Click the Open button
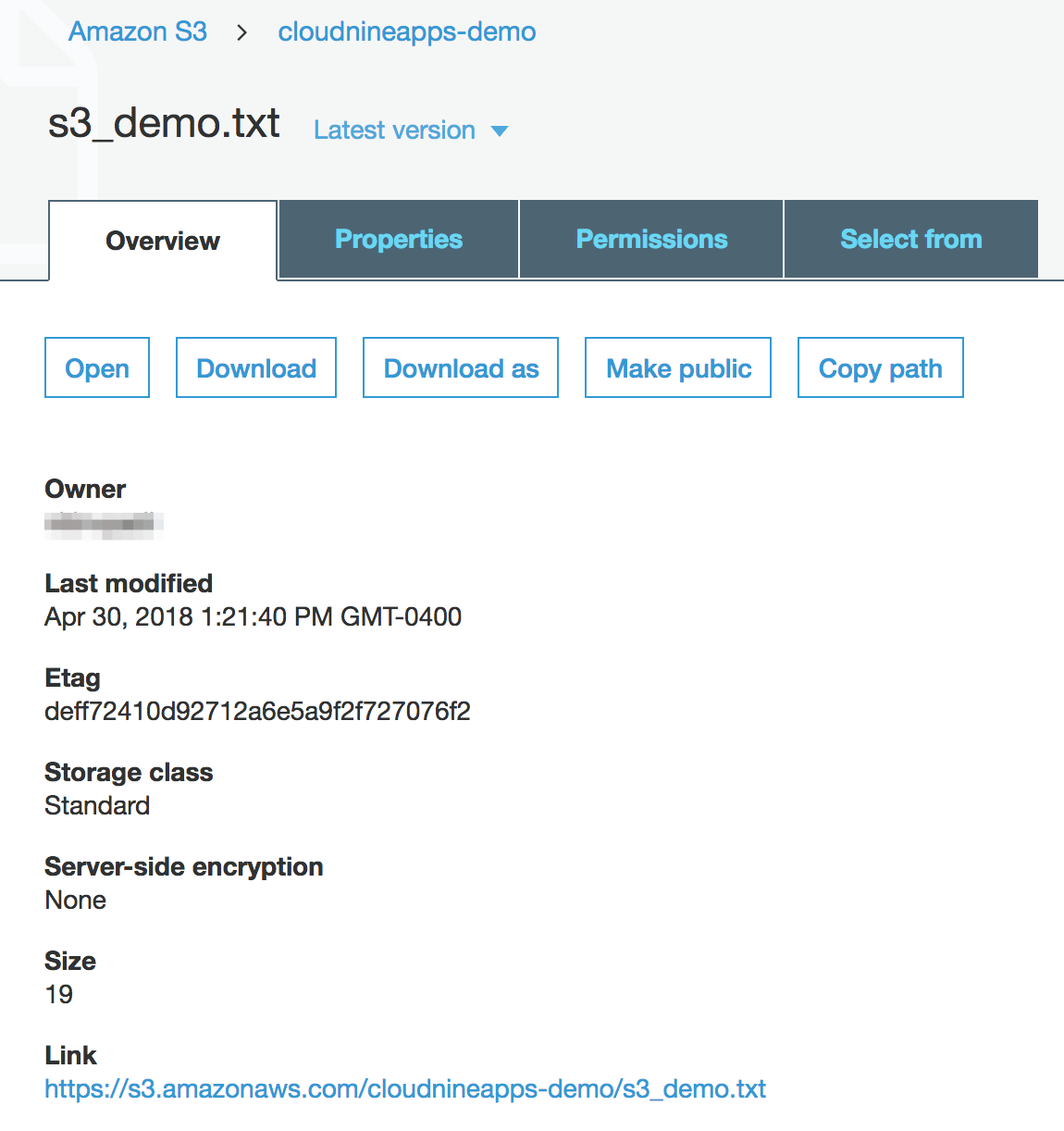 [97, 367]
